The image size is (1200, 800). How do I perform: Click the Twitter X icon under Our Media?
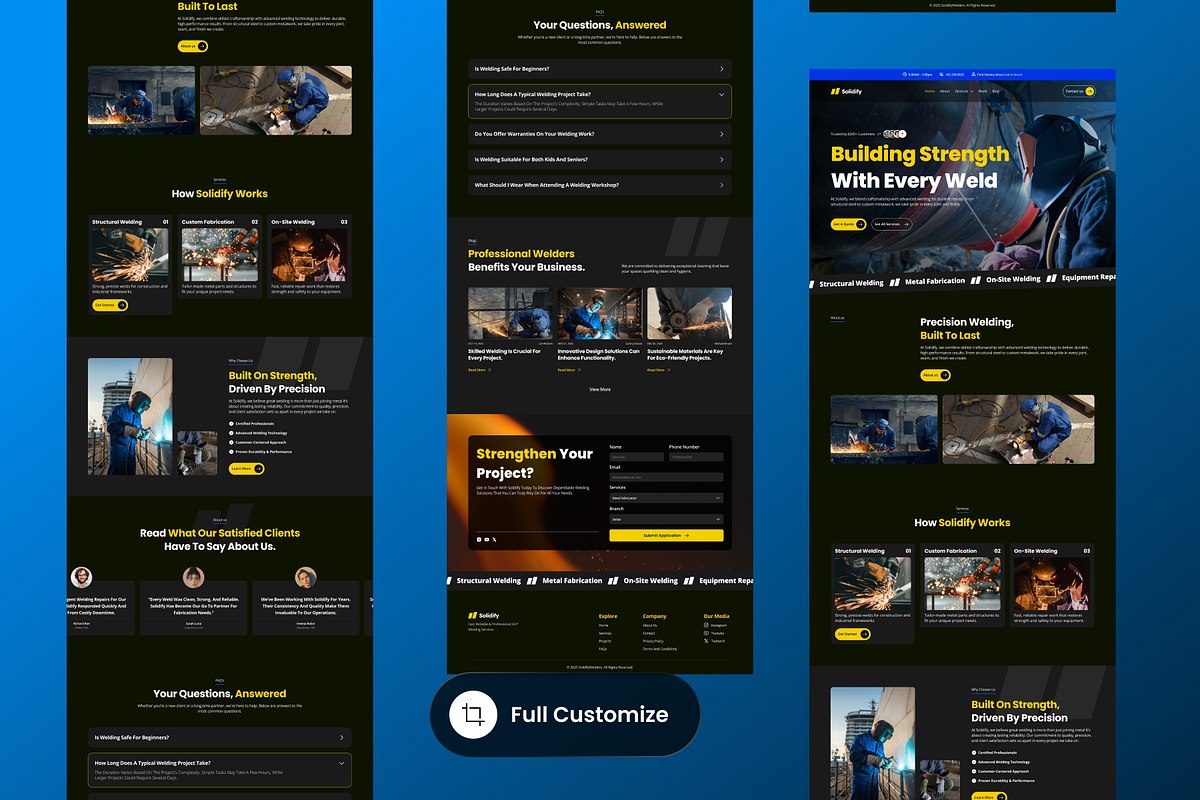(x=706, y=641)
